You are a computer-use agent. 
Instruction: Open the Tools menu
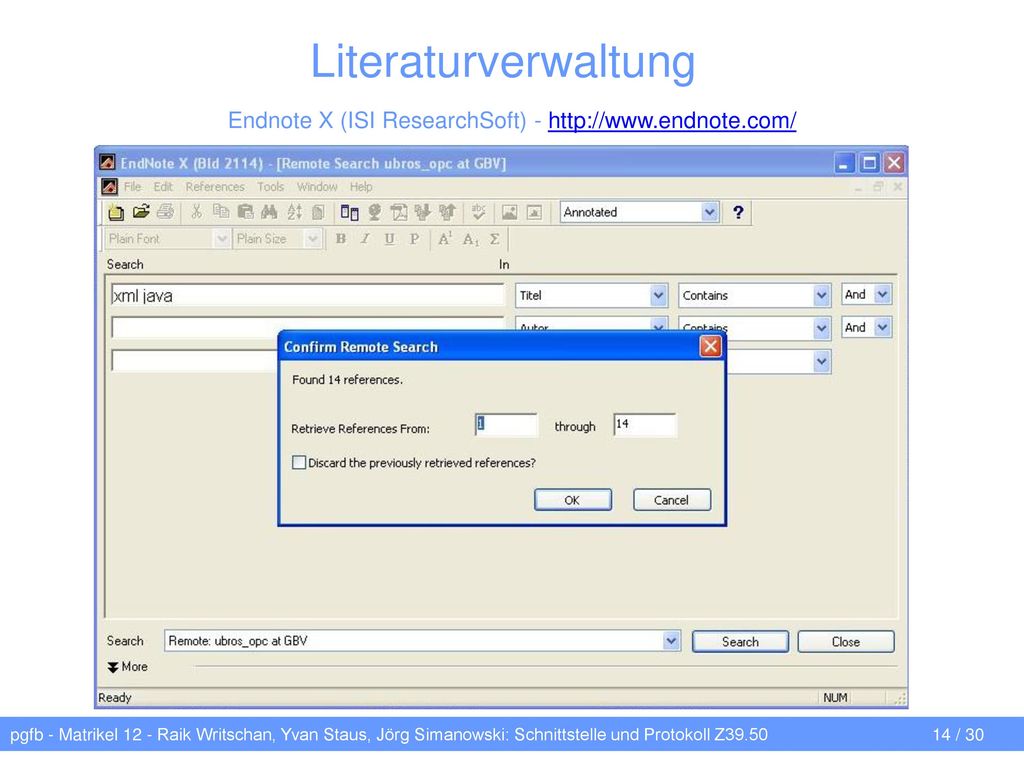270,187
